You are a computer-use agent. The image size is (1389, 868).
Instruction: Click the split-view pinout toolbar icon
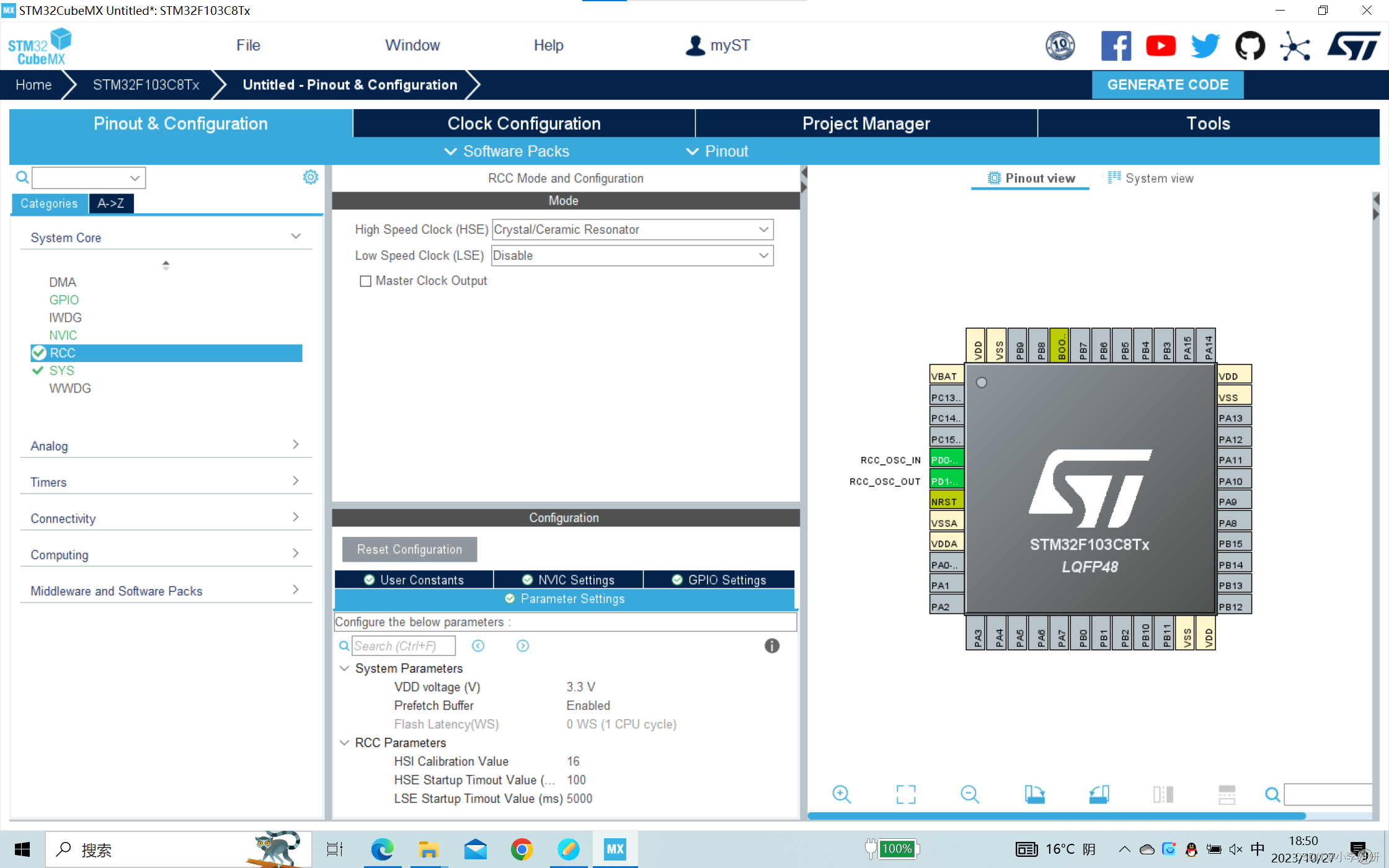(x=1163, y=794)
